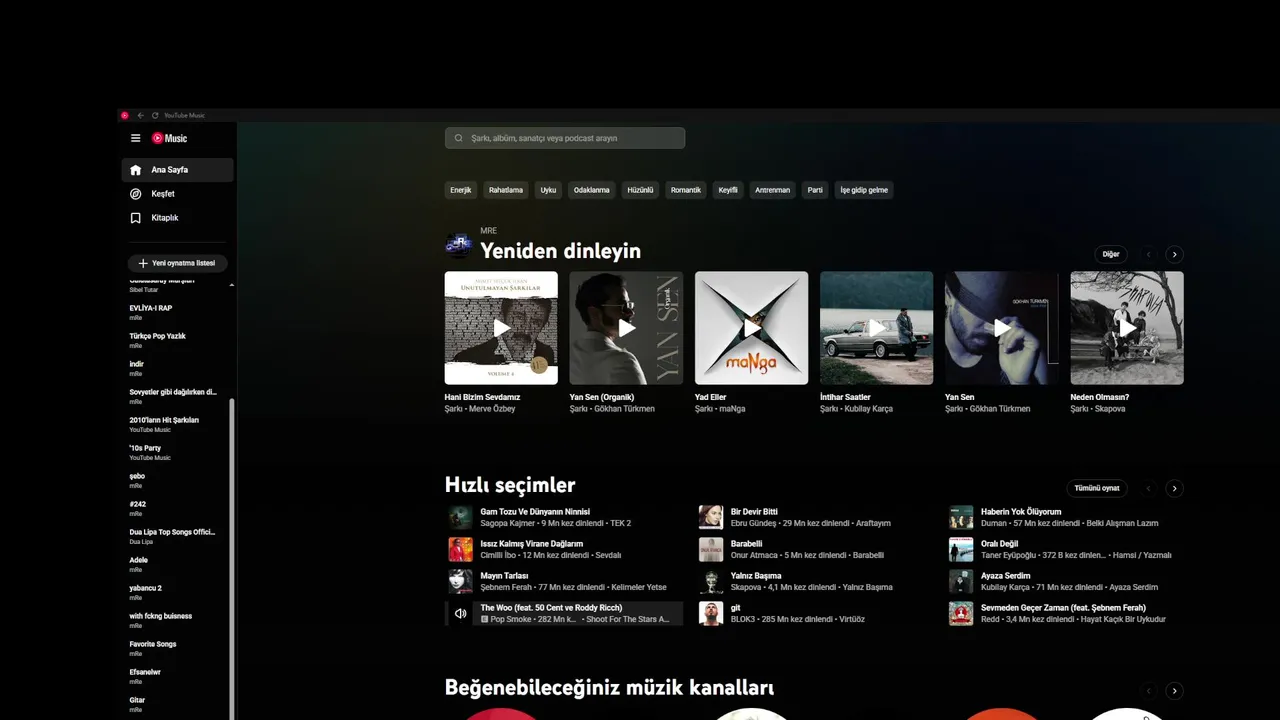Create a playlist with Yeni oynatma listesi
The width and height of the screenshot is (1280, 720).
[x=178, y=263]
